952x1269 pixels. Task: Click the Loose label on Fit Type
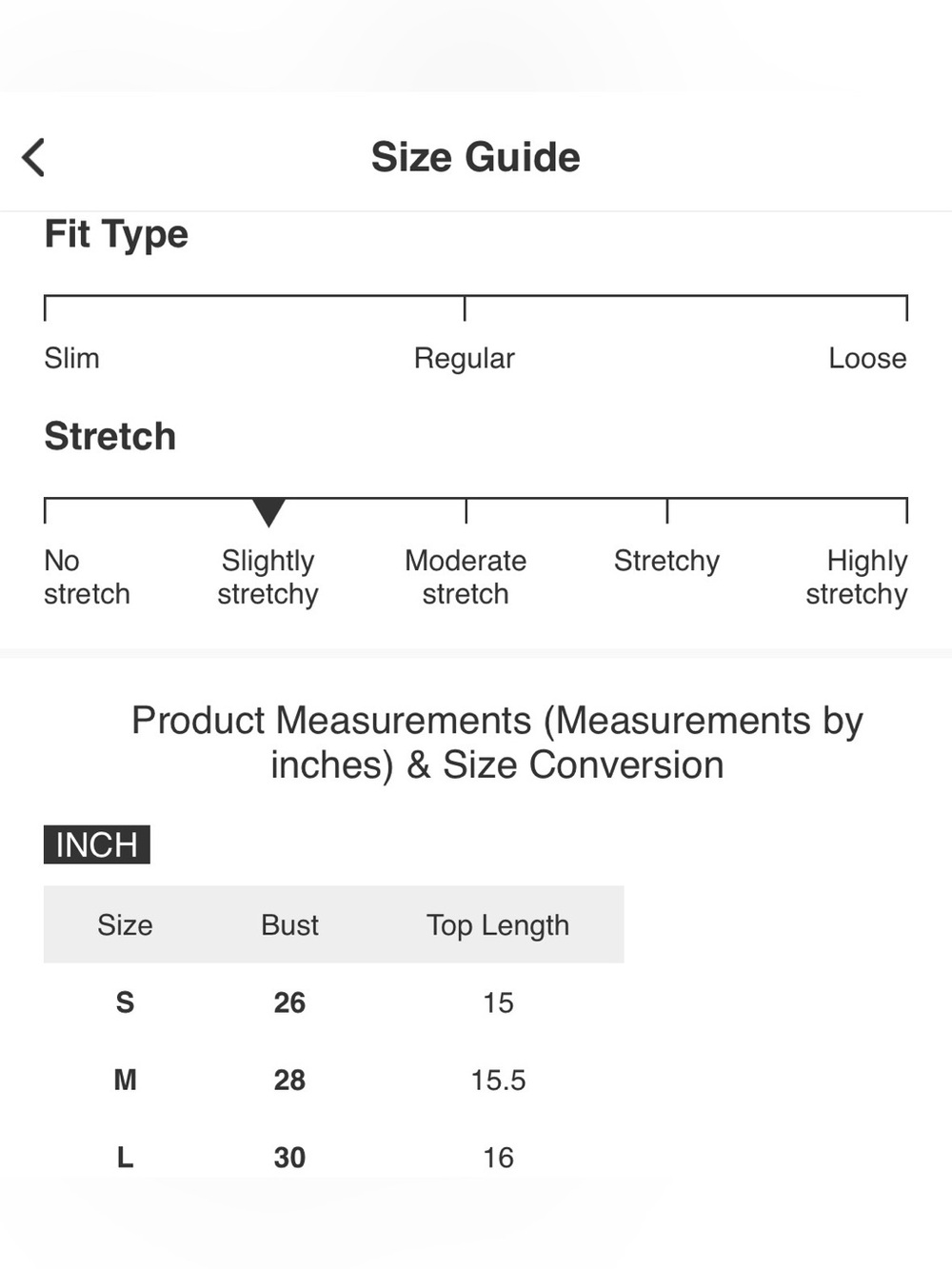click(867, 358)
